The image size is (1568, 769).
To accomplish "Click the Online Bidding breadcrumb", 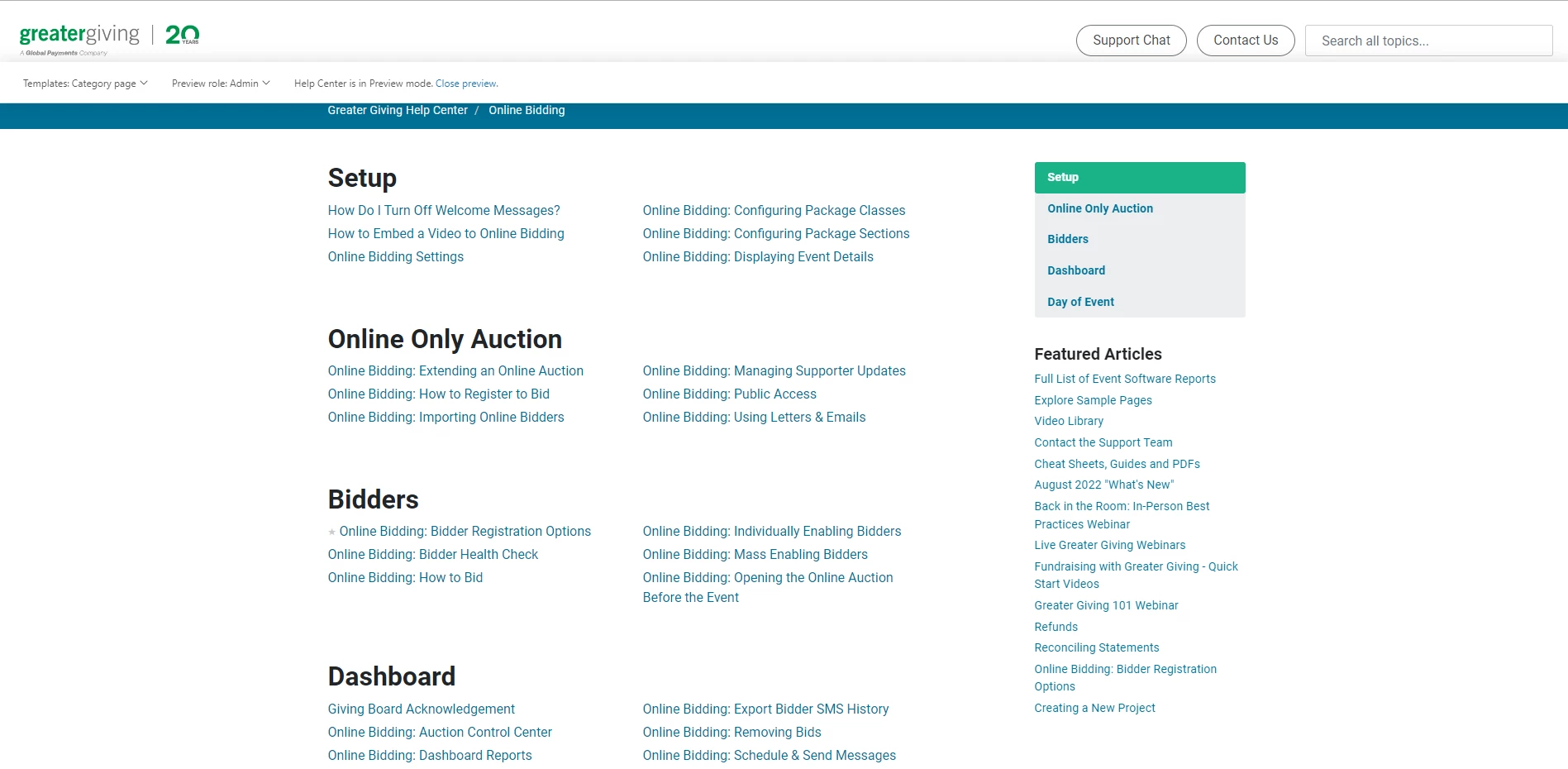I will point(527,110).
